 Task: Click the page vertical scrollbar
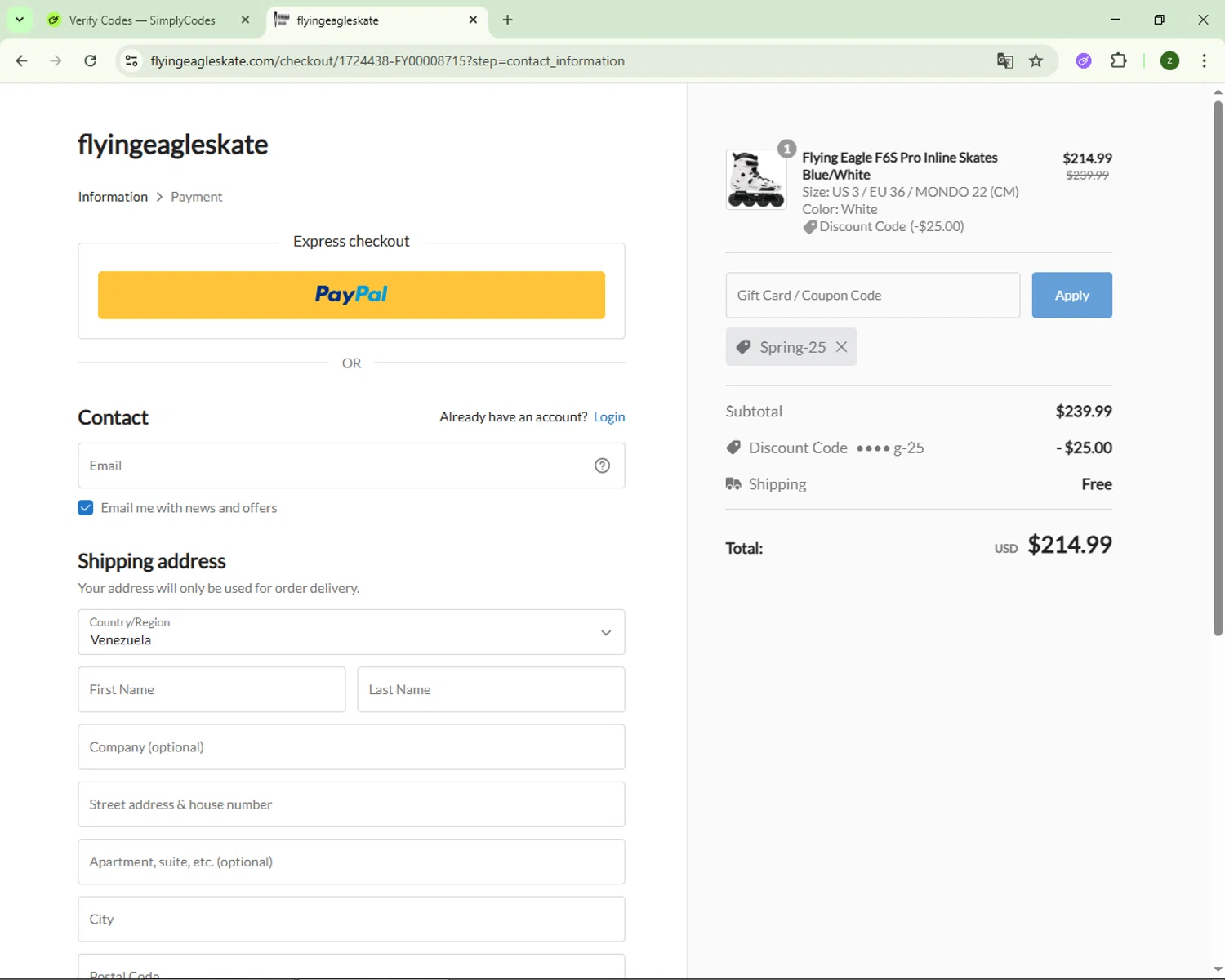coord(1218,367)
